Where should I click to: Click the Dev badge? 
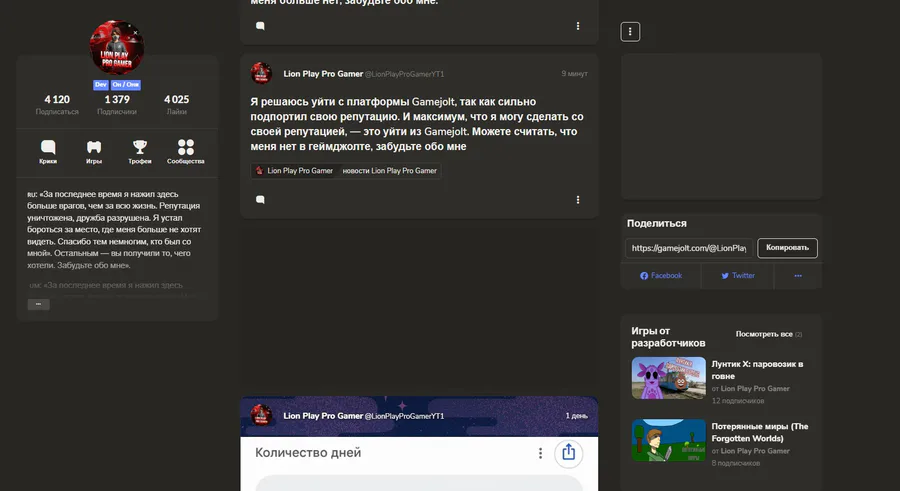pyautogui.click(x=100, y=84)
